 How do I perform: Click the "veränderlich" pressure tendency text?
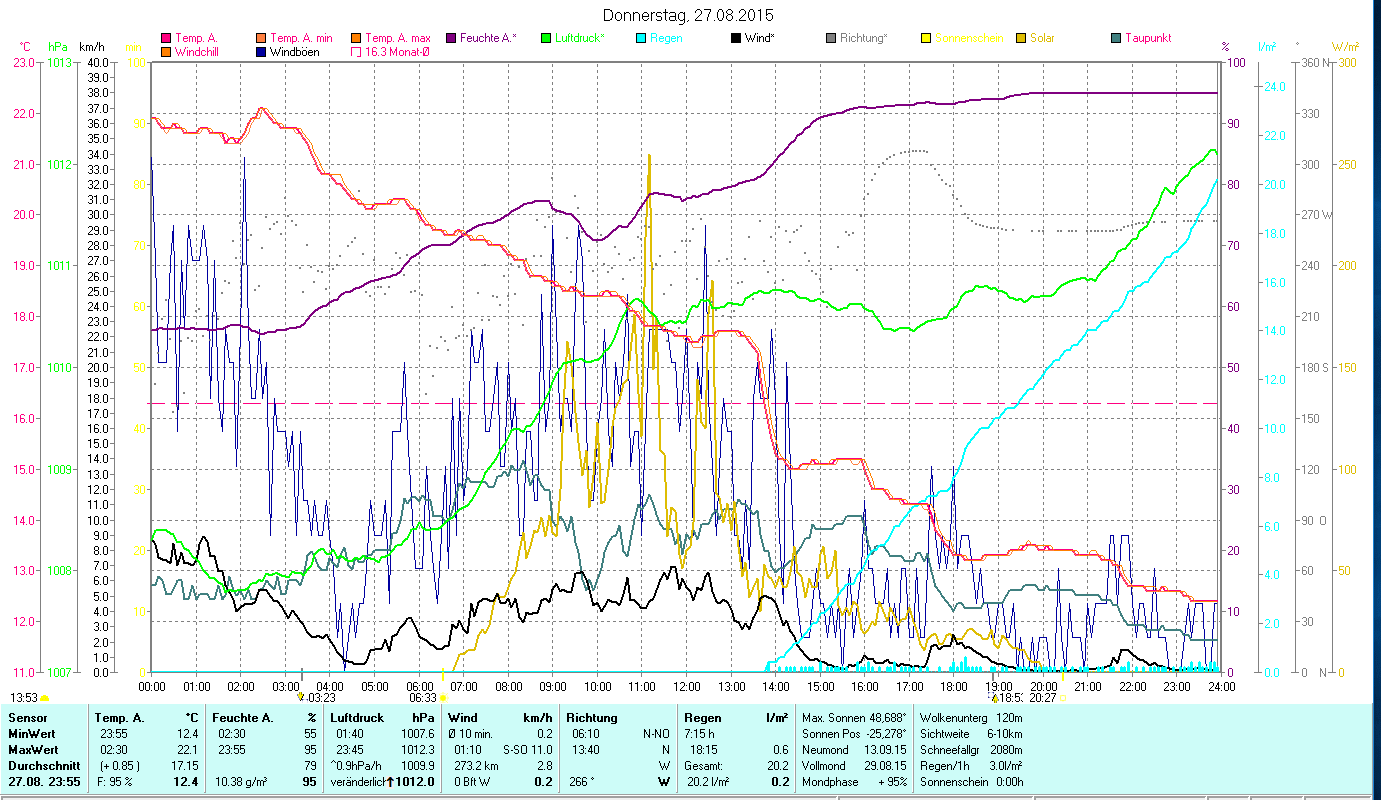coord(357,782)
